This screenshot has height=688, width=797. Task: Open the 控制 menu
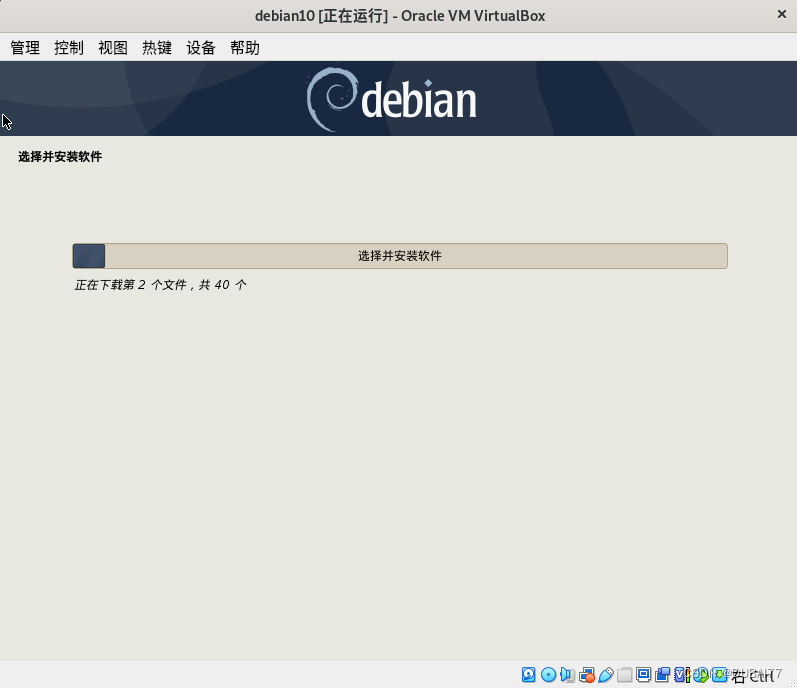[69, 48]
